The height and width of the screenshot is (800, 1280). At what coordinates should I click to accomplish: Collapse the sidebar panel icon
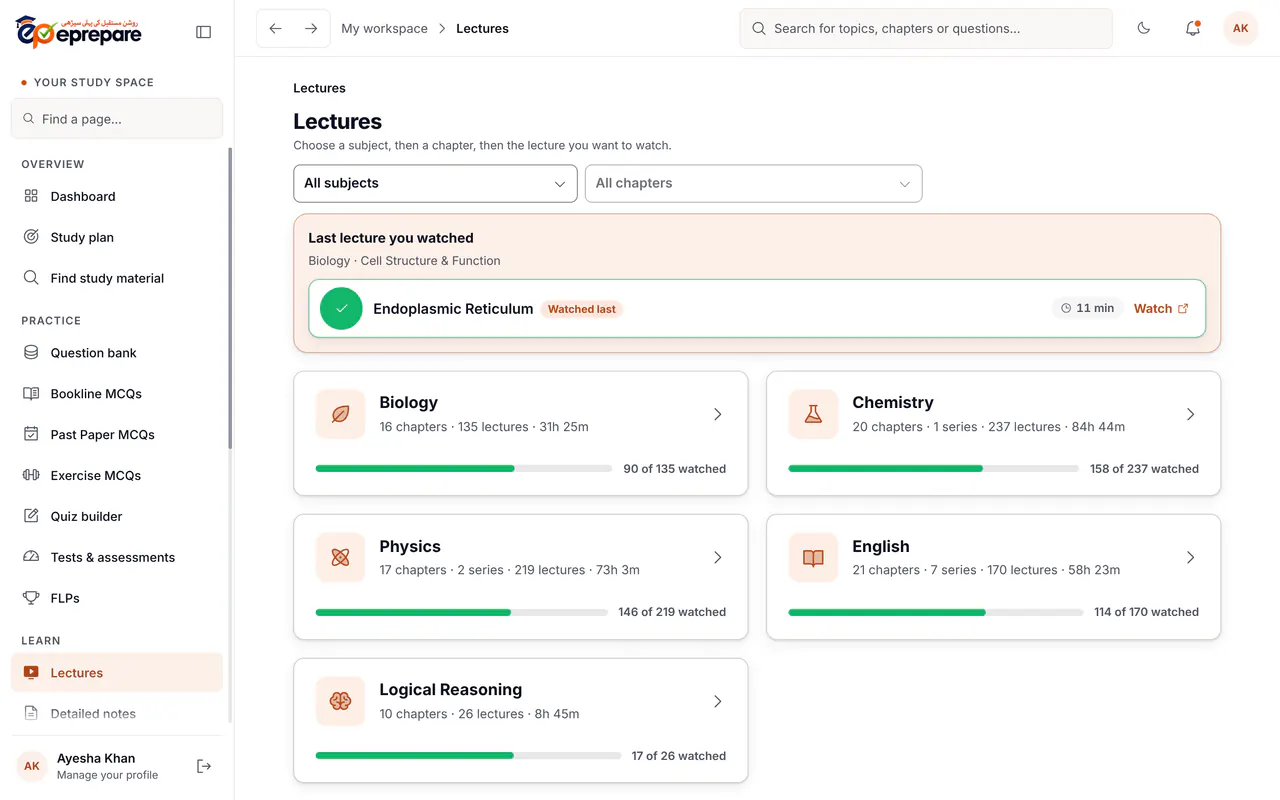(x=204, y=32)
